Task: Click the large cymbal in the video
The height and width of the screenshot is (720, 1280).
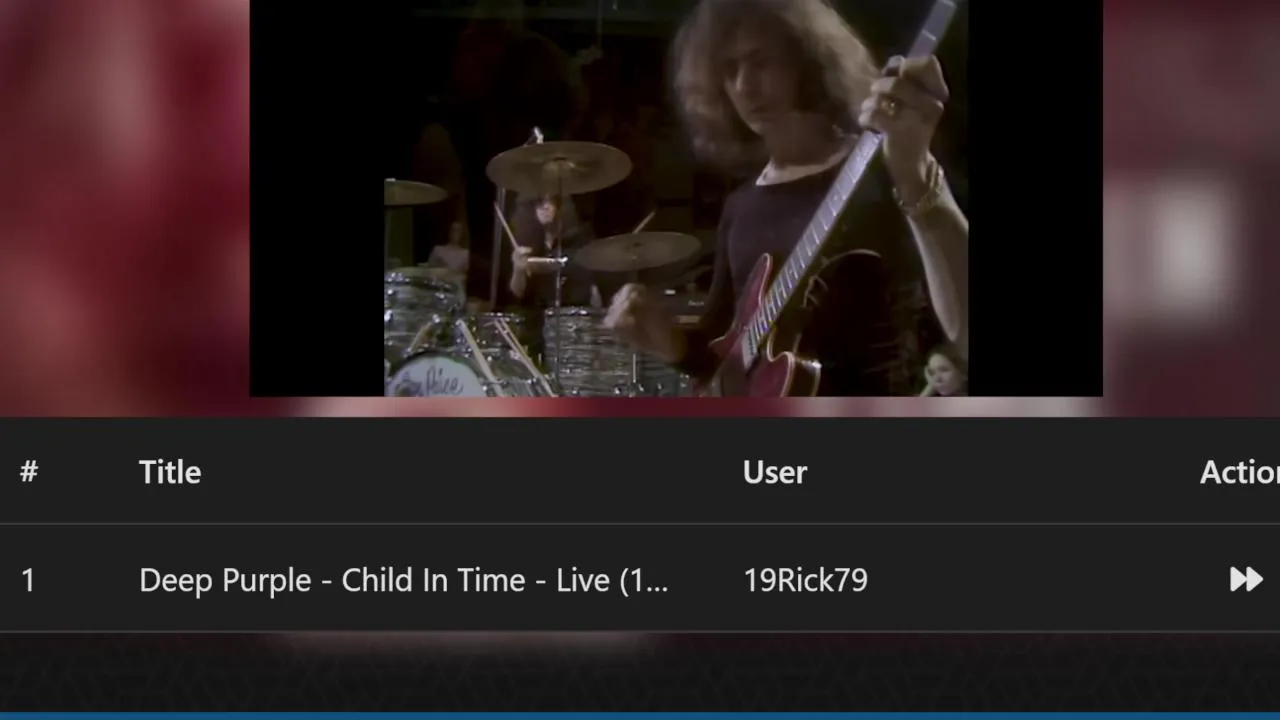Action: [559, 167]
